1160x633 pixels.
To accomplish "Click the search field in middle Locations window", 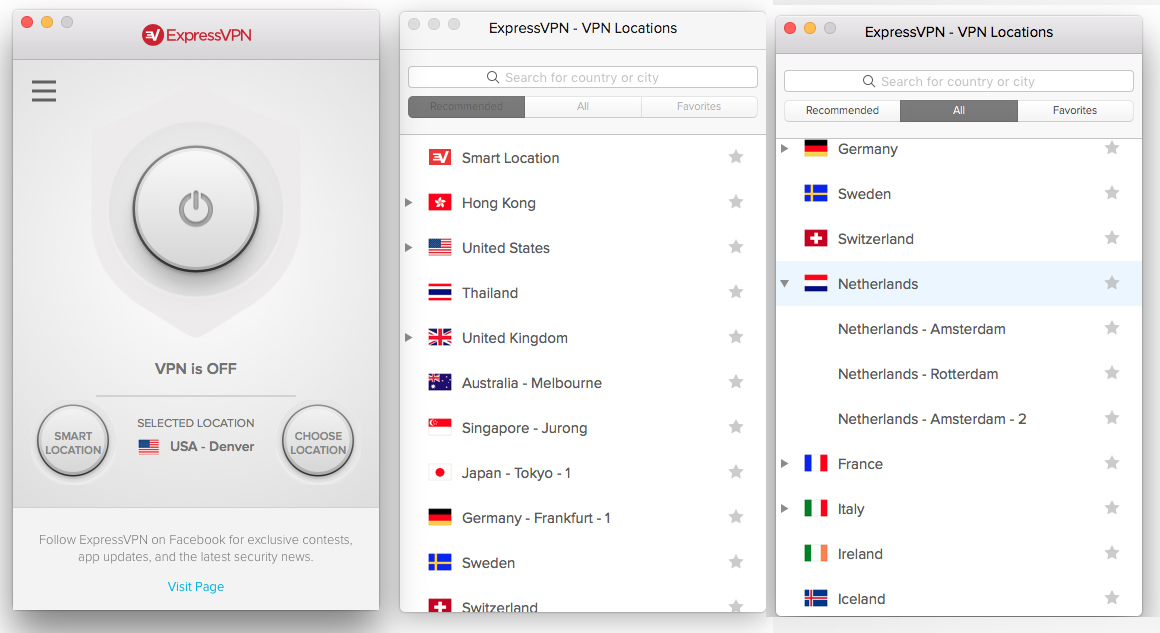I will 583,77.
